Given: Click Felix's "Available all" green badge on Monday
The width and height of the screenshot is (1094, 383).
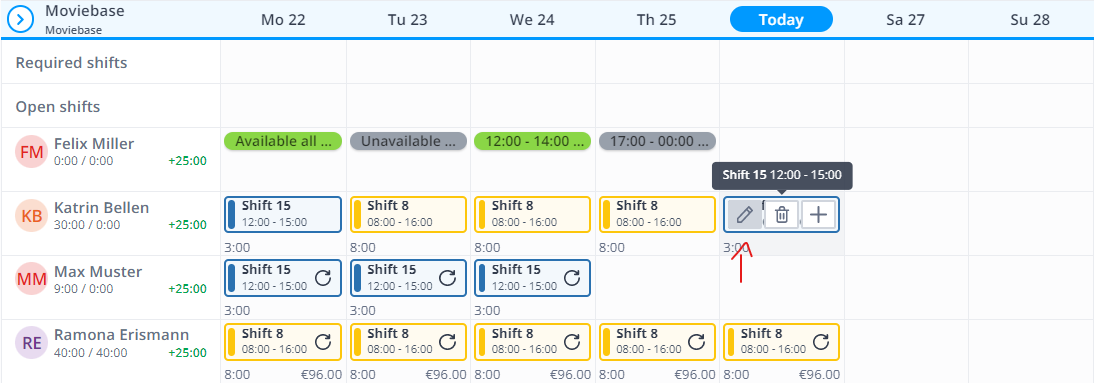Looking at the screenshot, I should (x=283, y=142).
